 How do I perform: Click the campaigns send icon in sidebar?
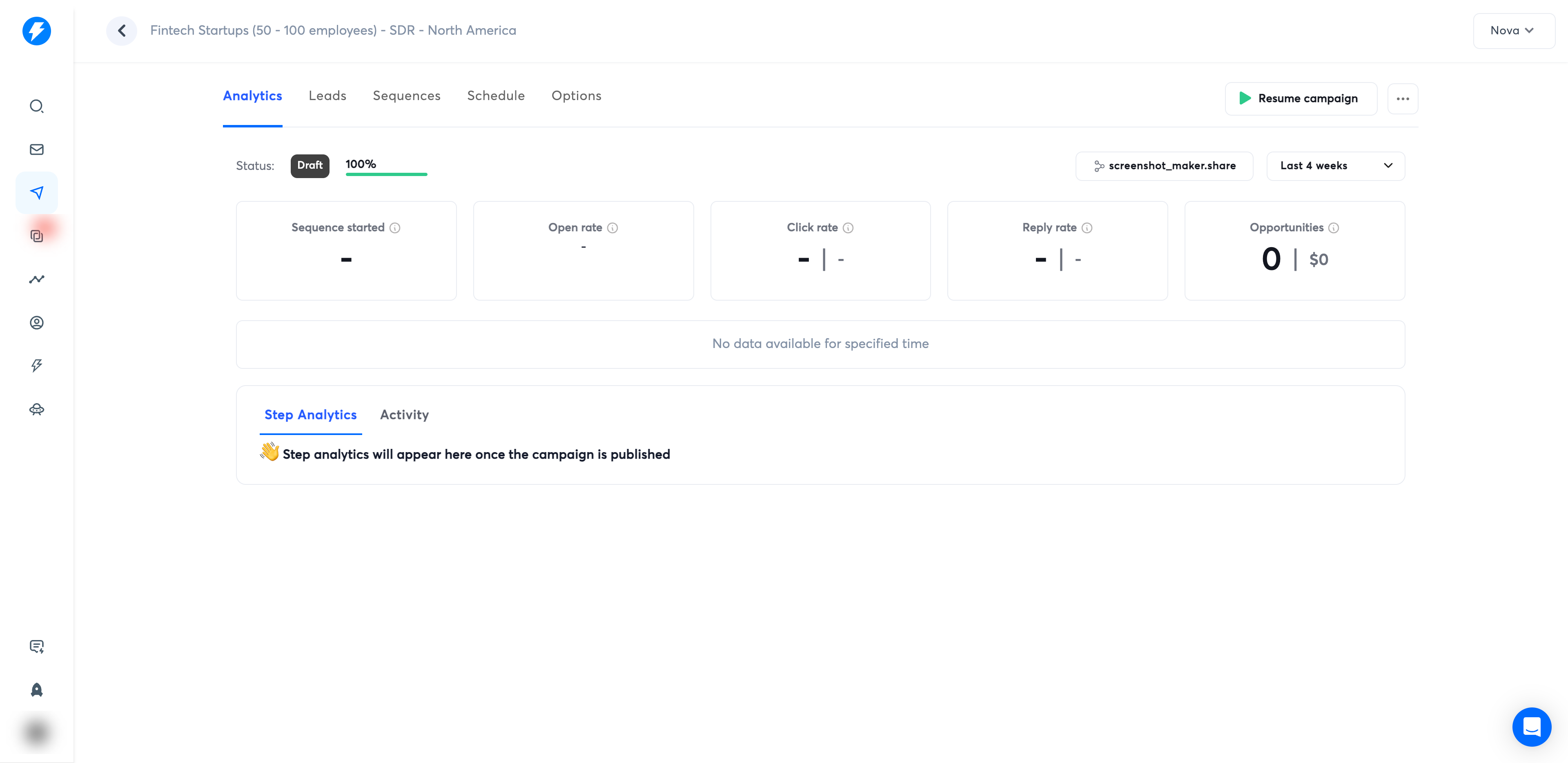point(37,192)
